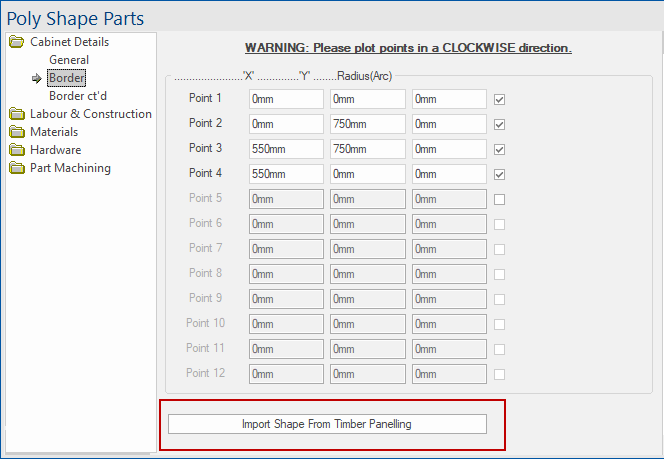Uncheck the Point 4 checkbox
664x459 pixels.
(499, 174)
